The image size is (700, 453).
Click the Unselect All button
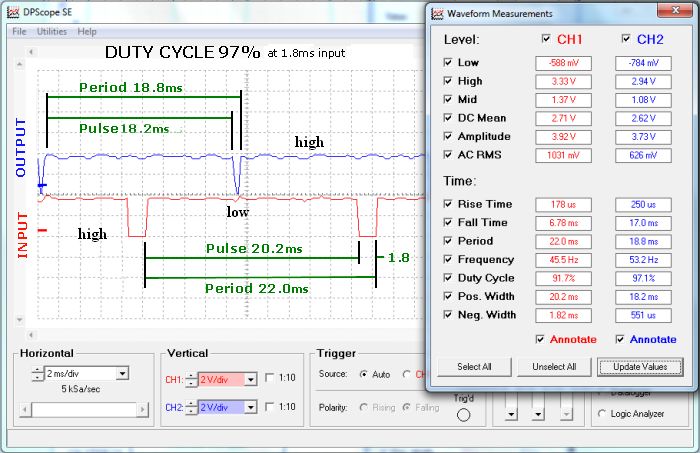click(554, 367)
